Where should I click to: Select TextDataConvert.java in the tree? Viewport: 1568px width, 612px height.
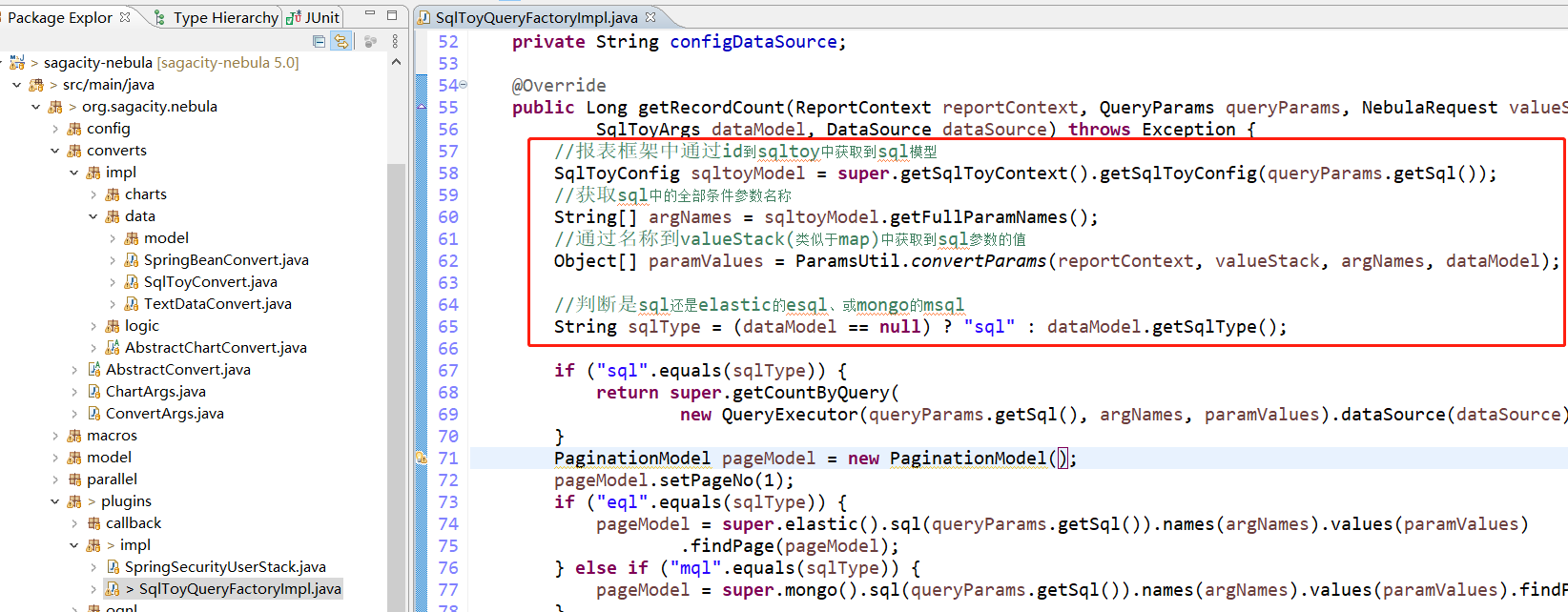217,304
